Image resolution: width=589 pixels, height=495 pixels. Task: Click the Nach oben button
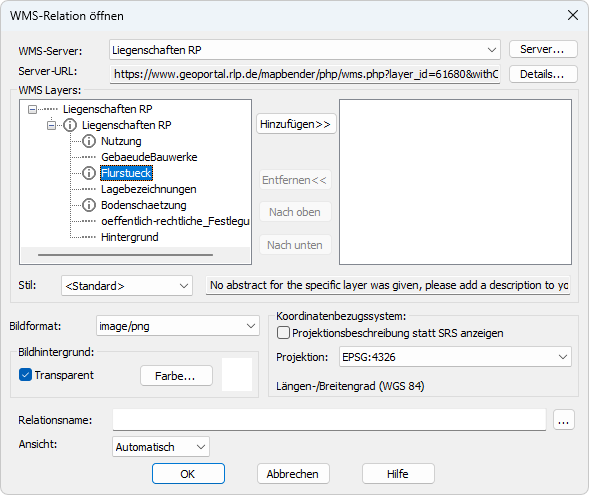pyautogui.click(x=295, y=212)
